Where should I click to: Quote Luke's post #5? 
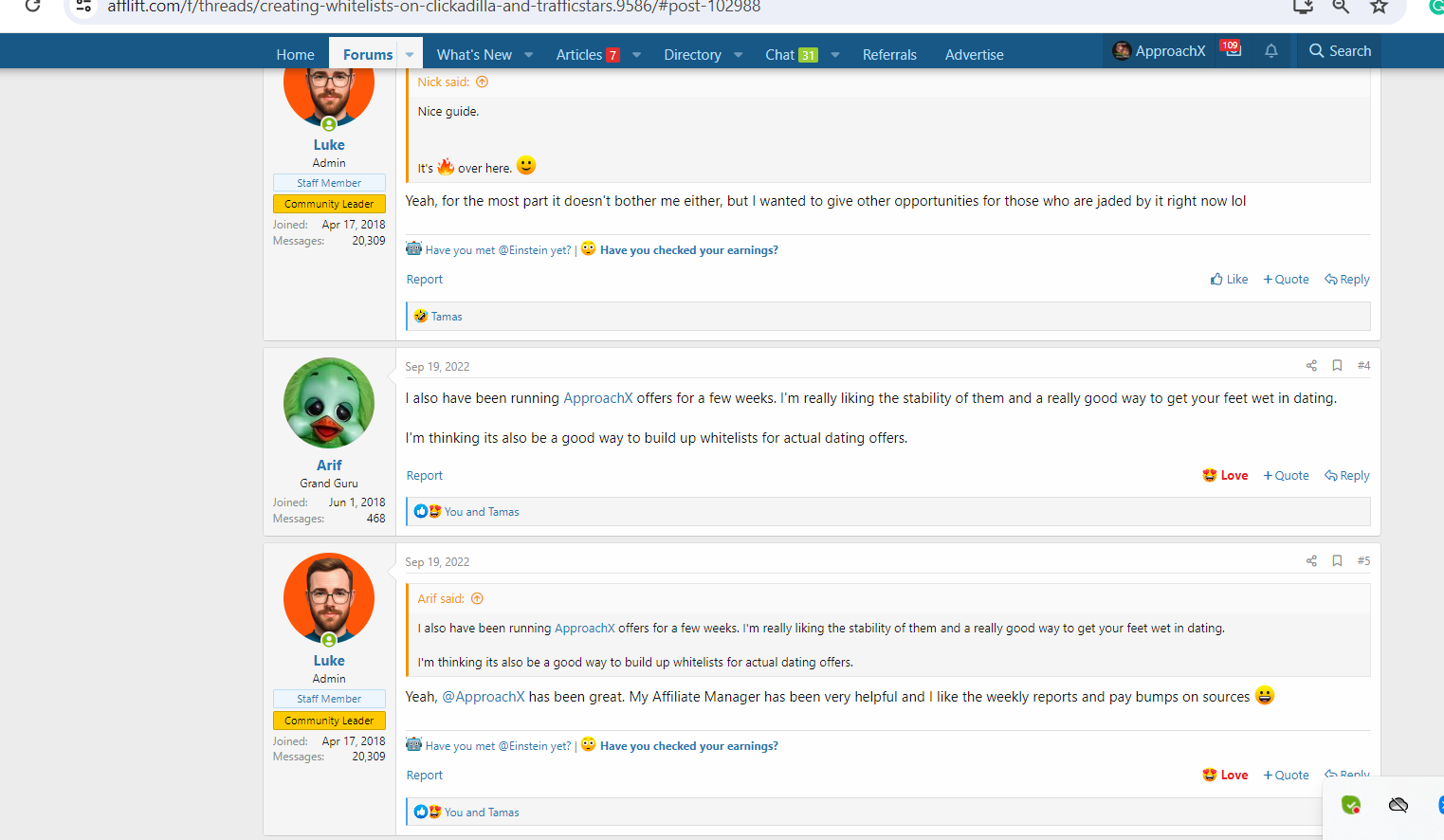1286,776
